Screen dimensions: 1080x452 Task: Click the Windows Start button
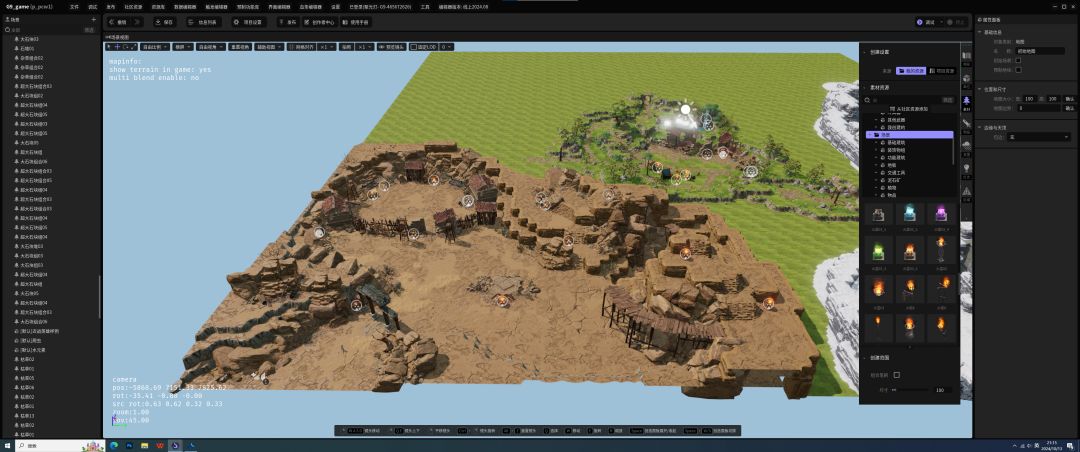click(x=7, y=446)
